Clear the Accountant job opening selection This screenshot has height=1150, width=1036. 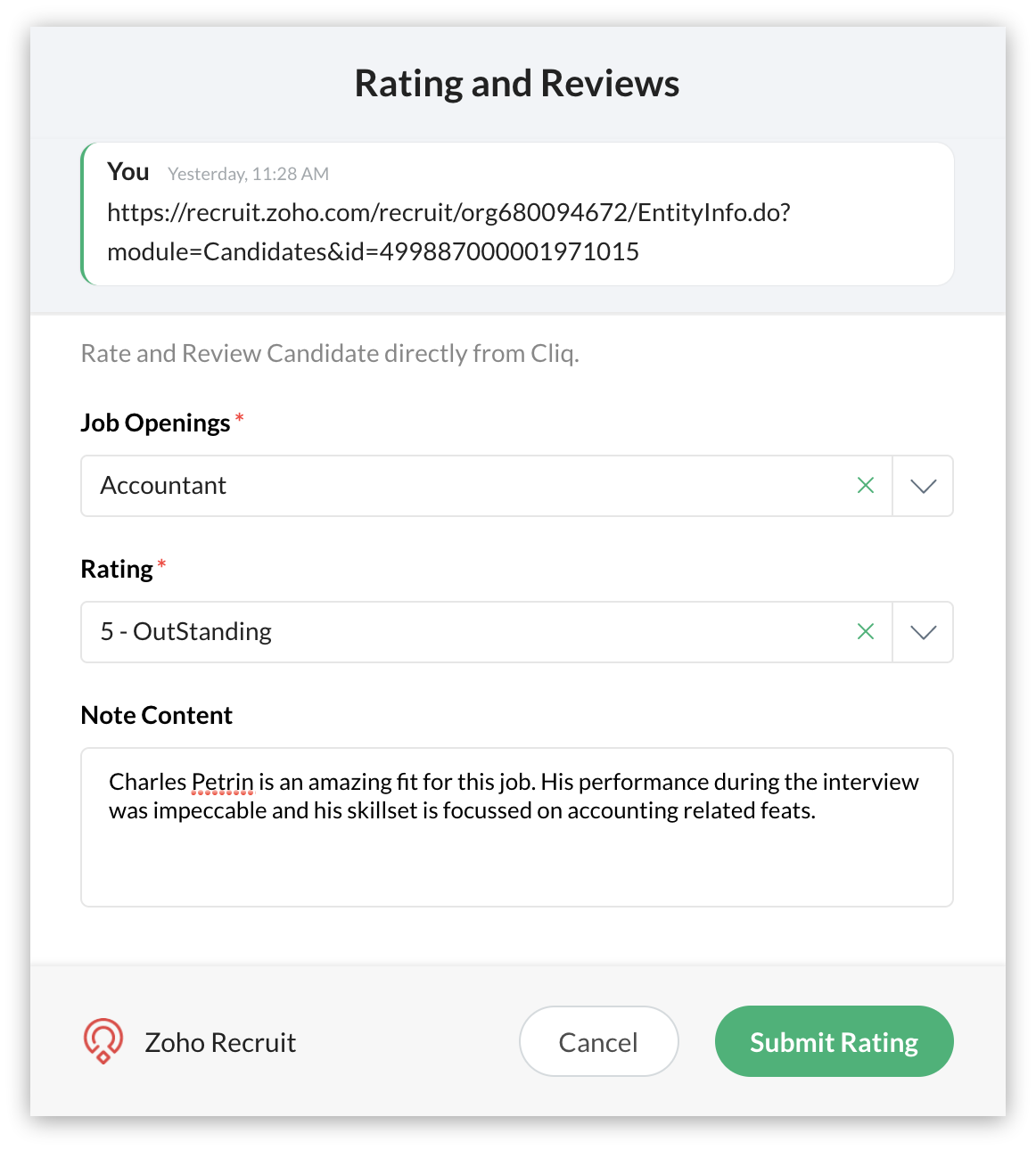(x=865, y=486)
